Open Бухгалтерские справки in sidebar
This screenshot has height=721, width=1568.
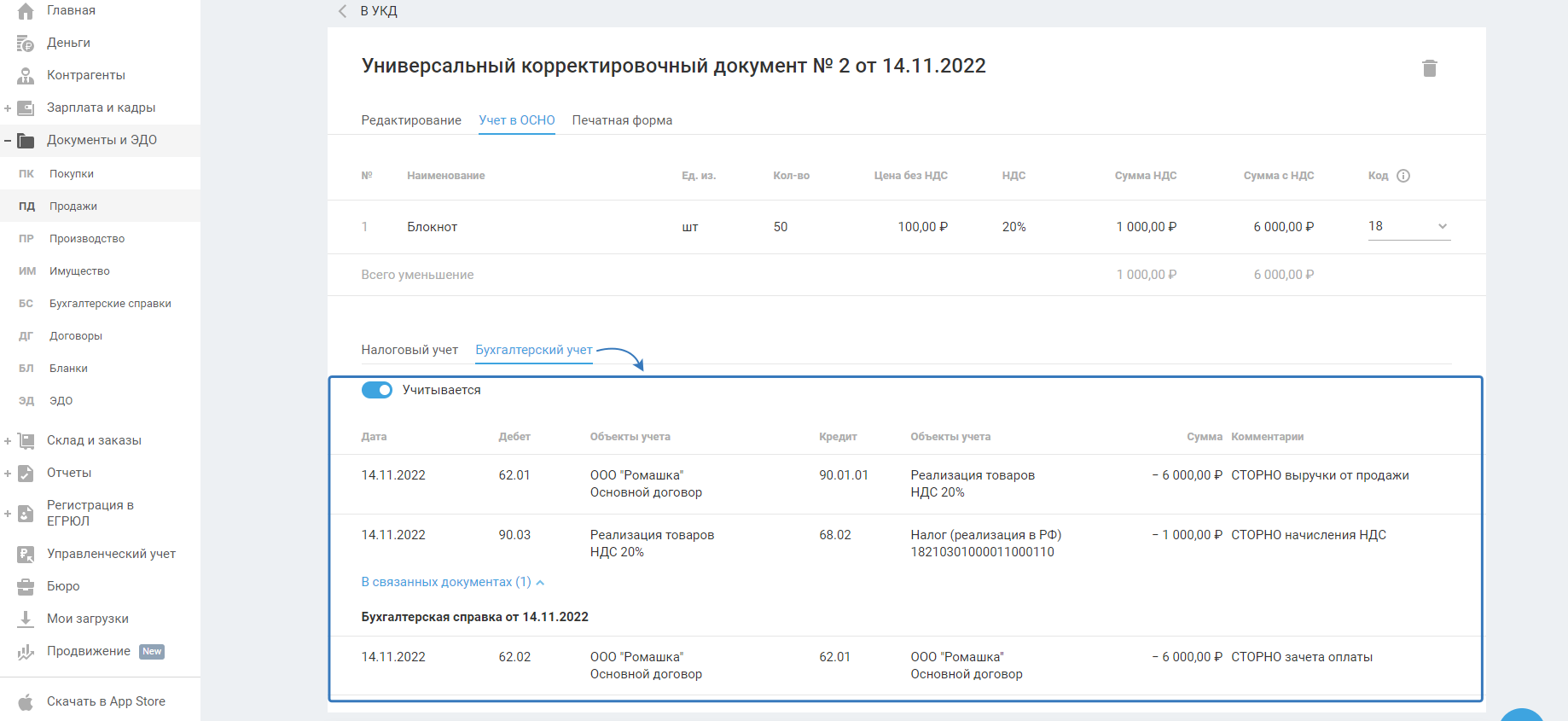[x=110, y=304]
